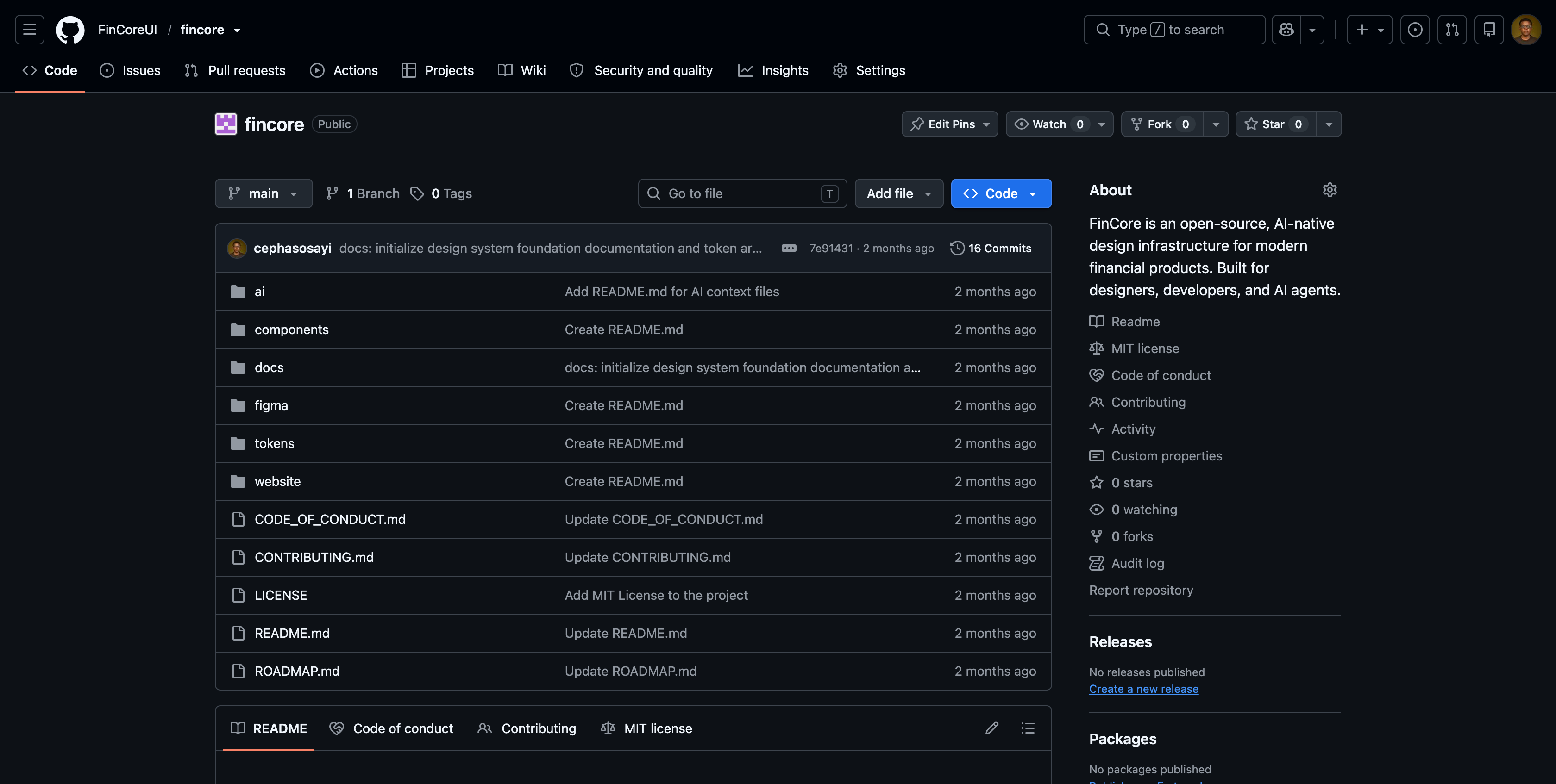The height and width of the screenshot is (784, 1556).
Task: View 1 Branch list
Action: (363, 193)
